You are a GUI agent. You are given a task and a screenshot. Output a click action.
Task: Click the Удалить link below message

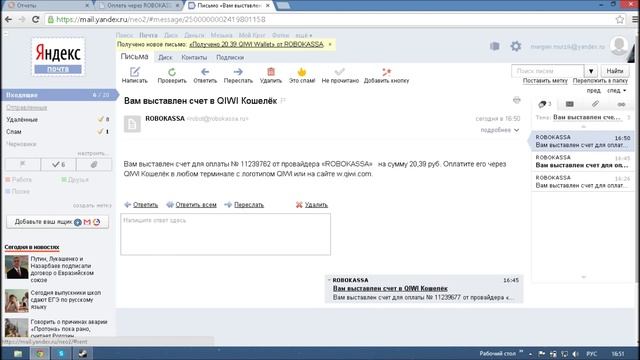316,204
